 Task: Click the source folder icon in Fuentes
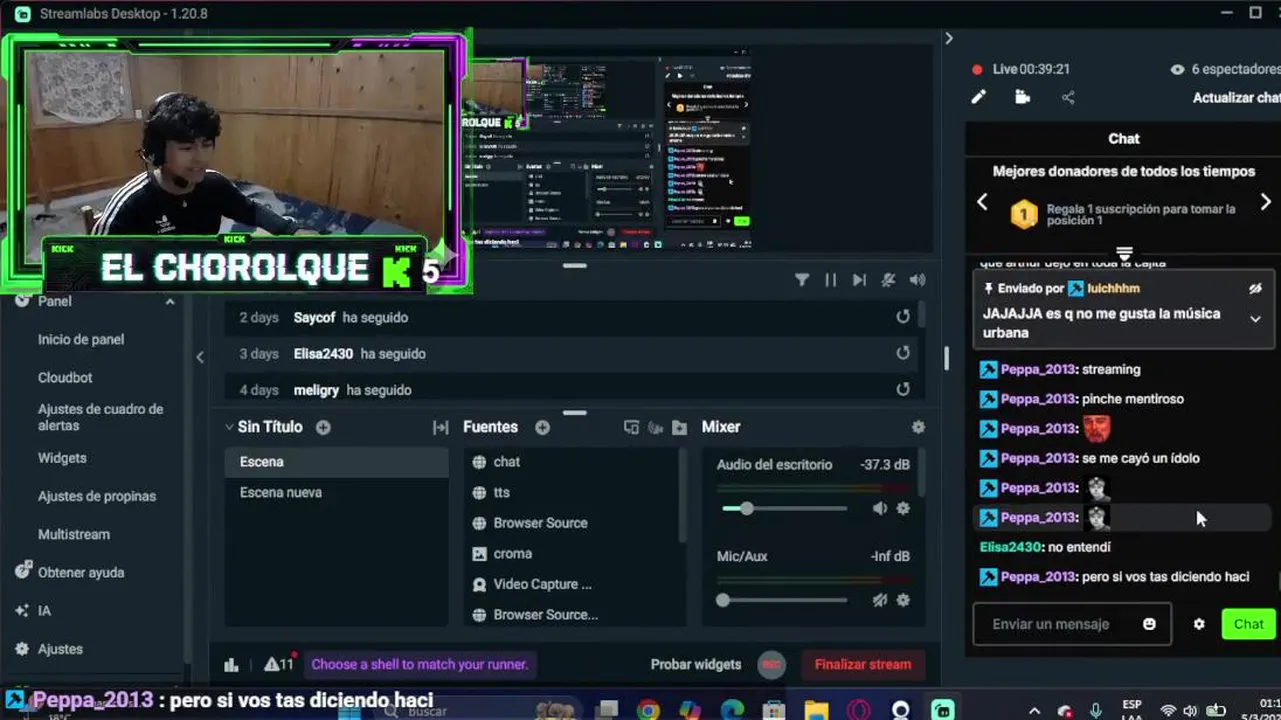point(679,427)
